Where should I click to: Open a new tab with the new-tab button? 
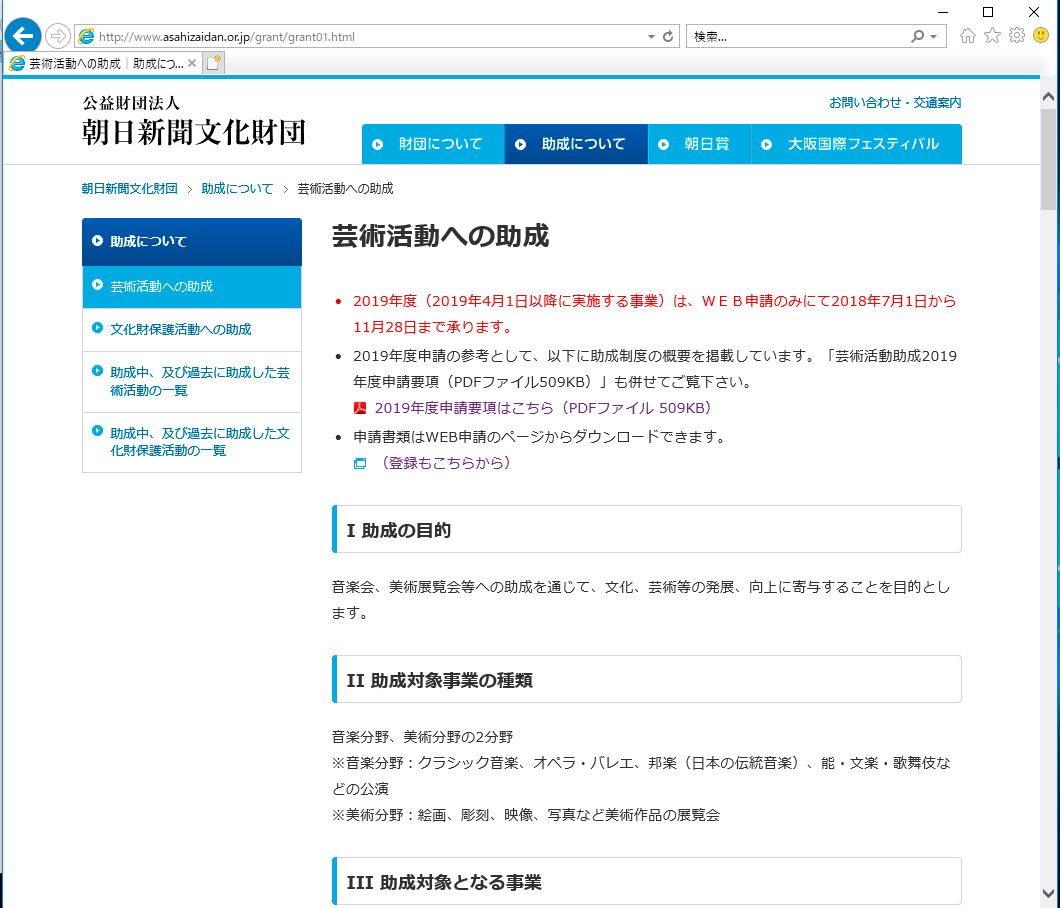[214, 63]
